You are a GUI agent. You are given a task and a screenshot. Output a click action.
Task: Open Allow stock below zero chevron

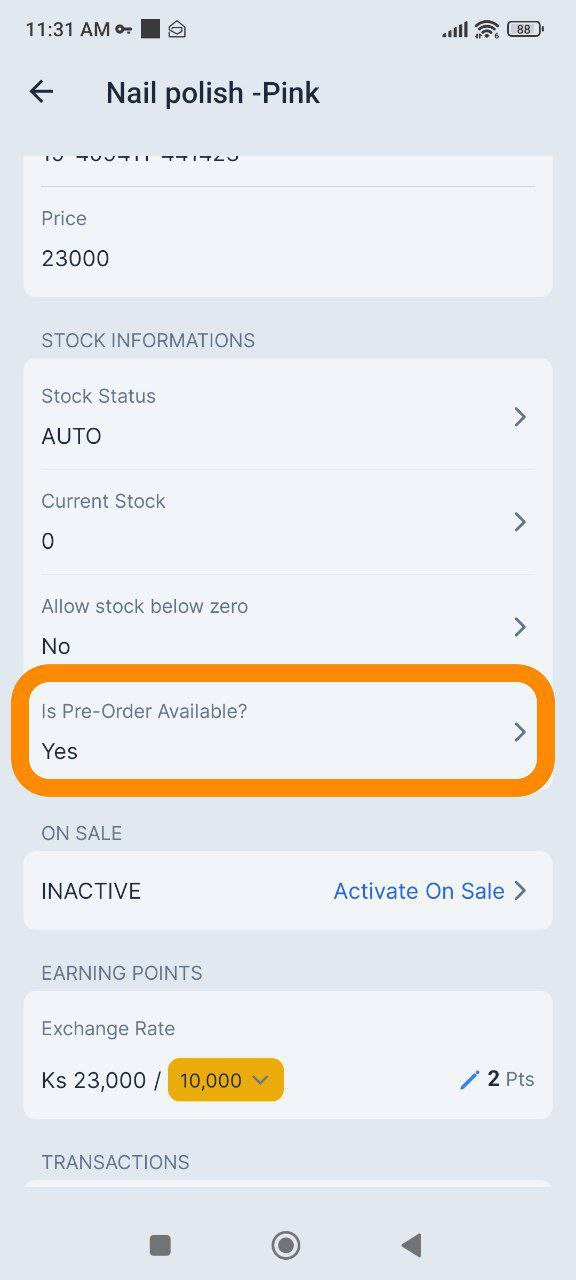(519, 627)
